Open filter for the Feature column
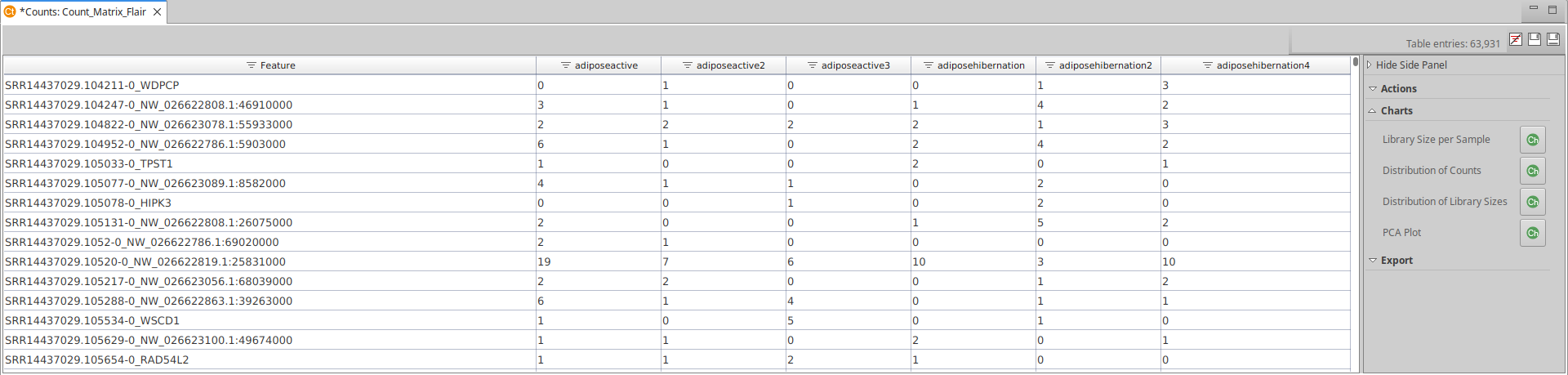The image size is (1568, 375). coord(252,65)
